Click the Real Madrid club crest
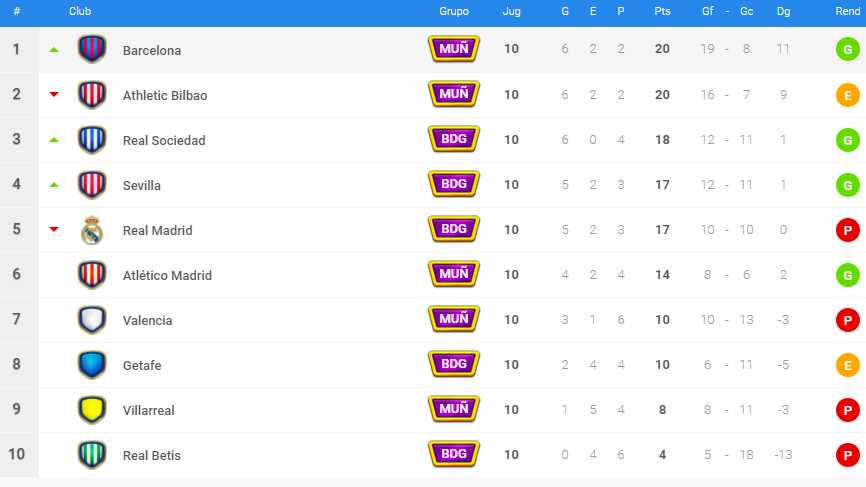 pos(92,230)
